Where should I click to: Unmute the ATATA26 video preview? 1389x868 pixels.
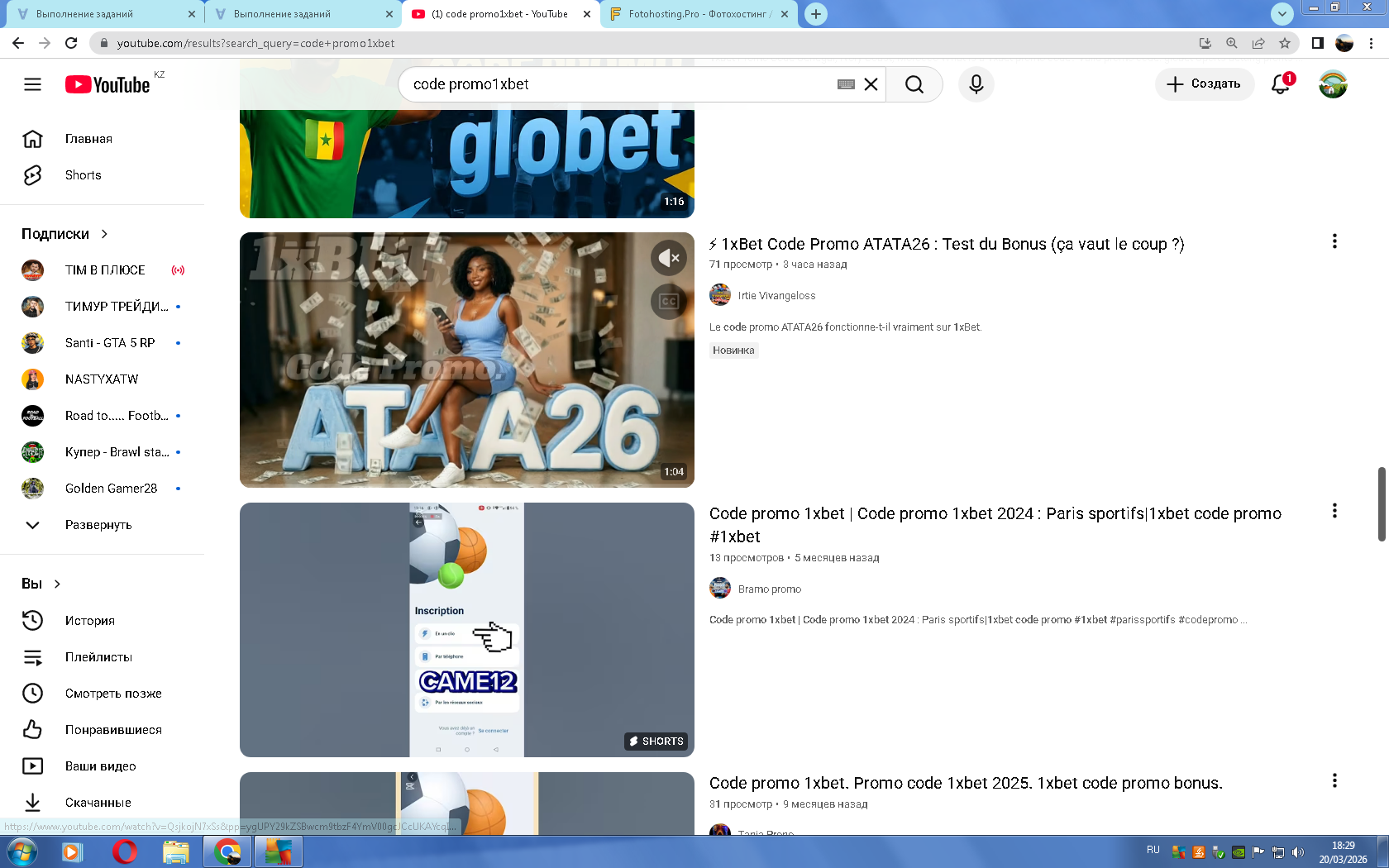point(669,258)
